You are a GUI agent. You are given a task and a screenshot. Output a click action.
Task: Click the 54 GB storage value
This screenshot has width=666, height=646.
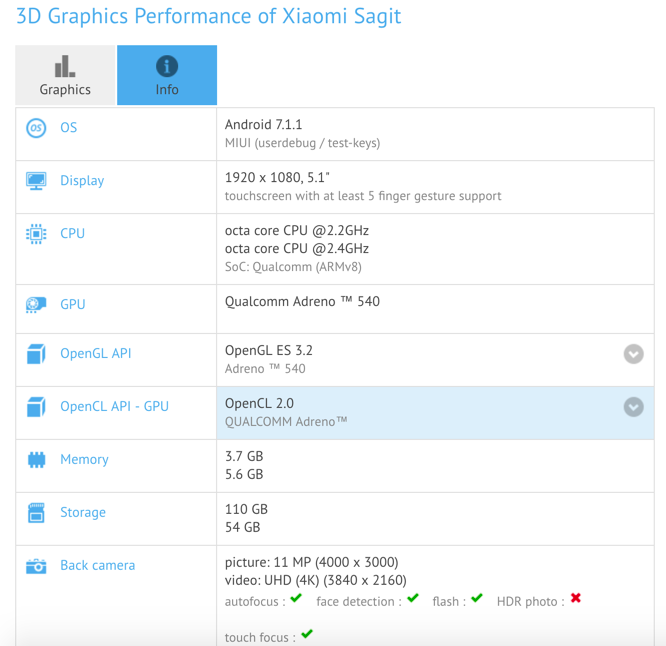coord(243,528)
